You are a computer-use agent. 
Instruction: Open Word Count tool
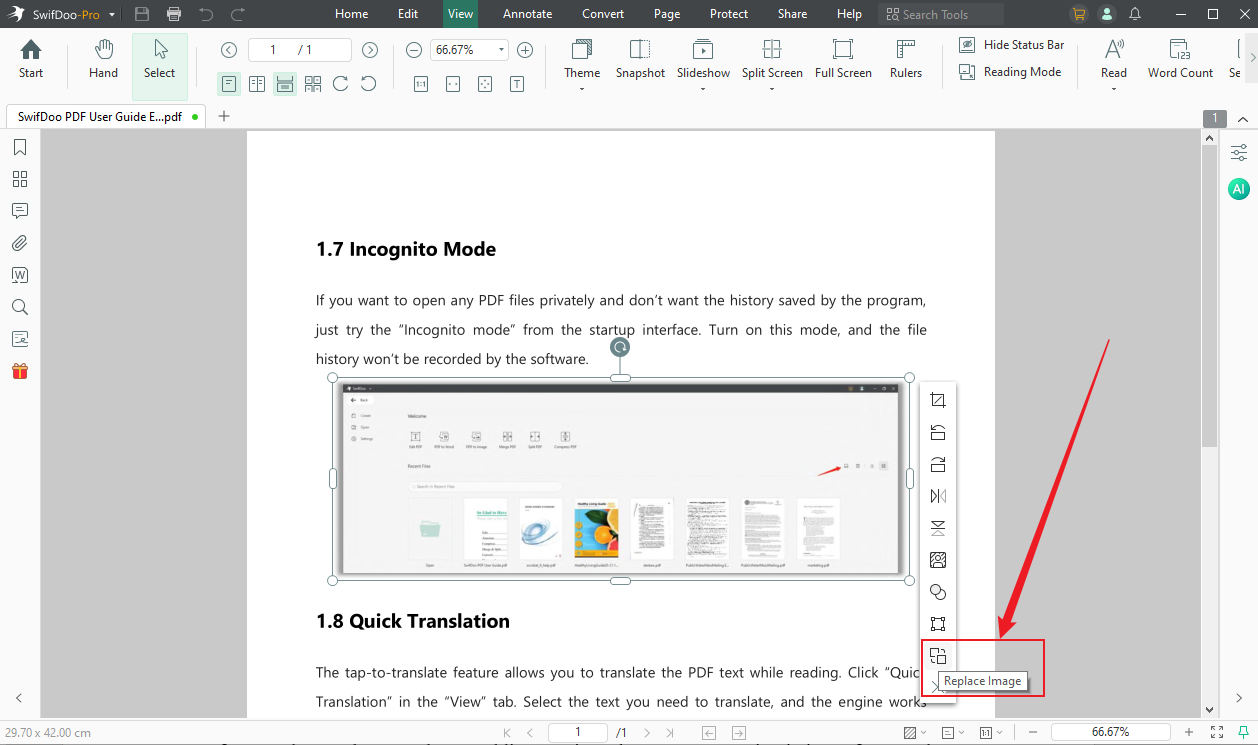(1180, 60)
